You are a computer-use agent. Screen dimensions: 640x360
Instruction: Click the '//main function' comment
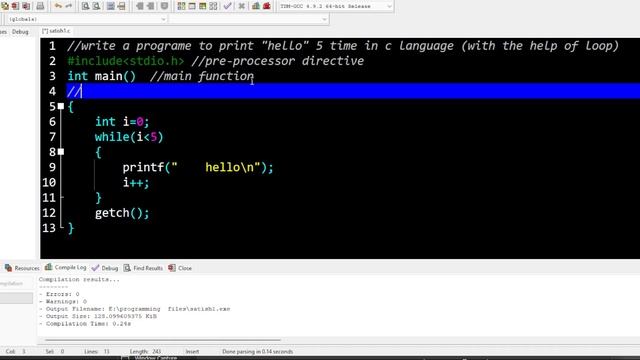(202, 76)
